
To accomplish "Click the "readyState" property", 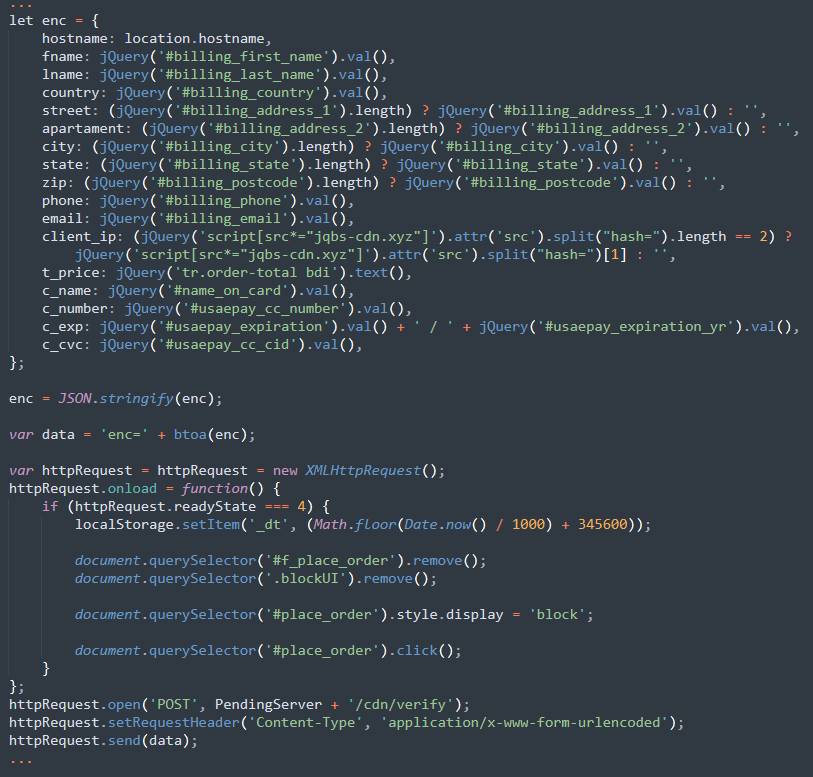I will 215,507.
